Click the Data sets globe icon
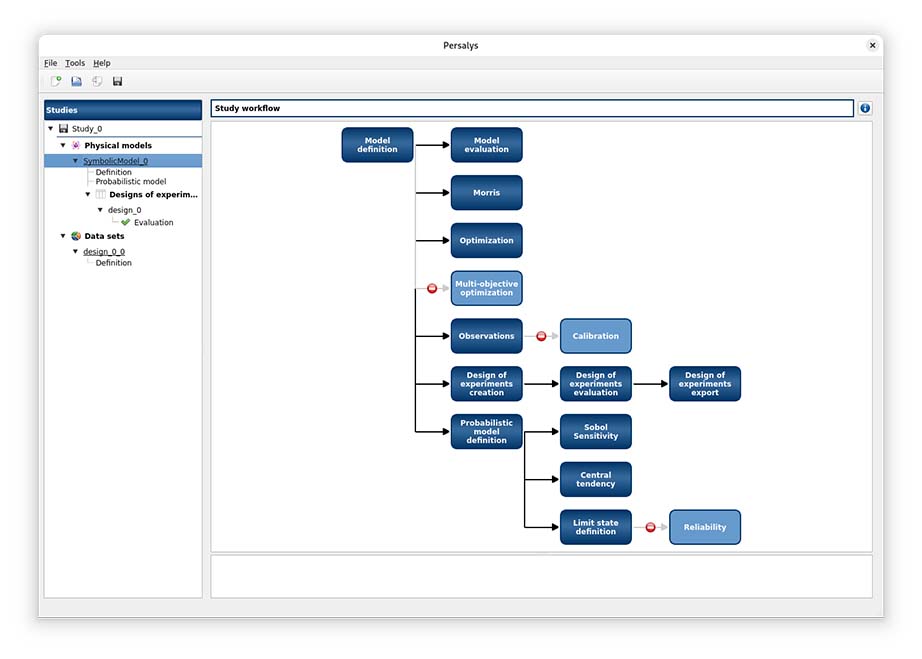The width and height of the screenshot is (922, 659). 75,237
